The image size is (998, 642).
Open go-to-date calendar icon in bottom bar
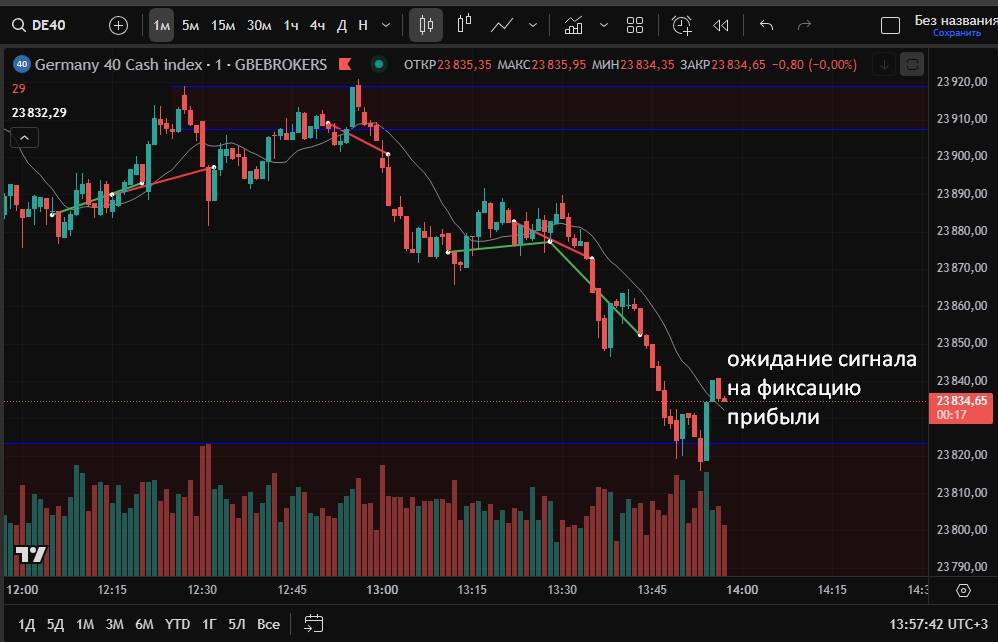pyautogui.click(x=313, y=624)
